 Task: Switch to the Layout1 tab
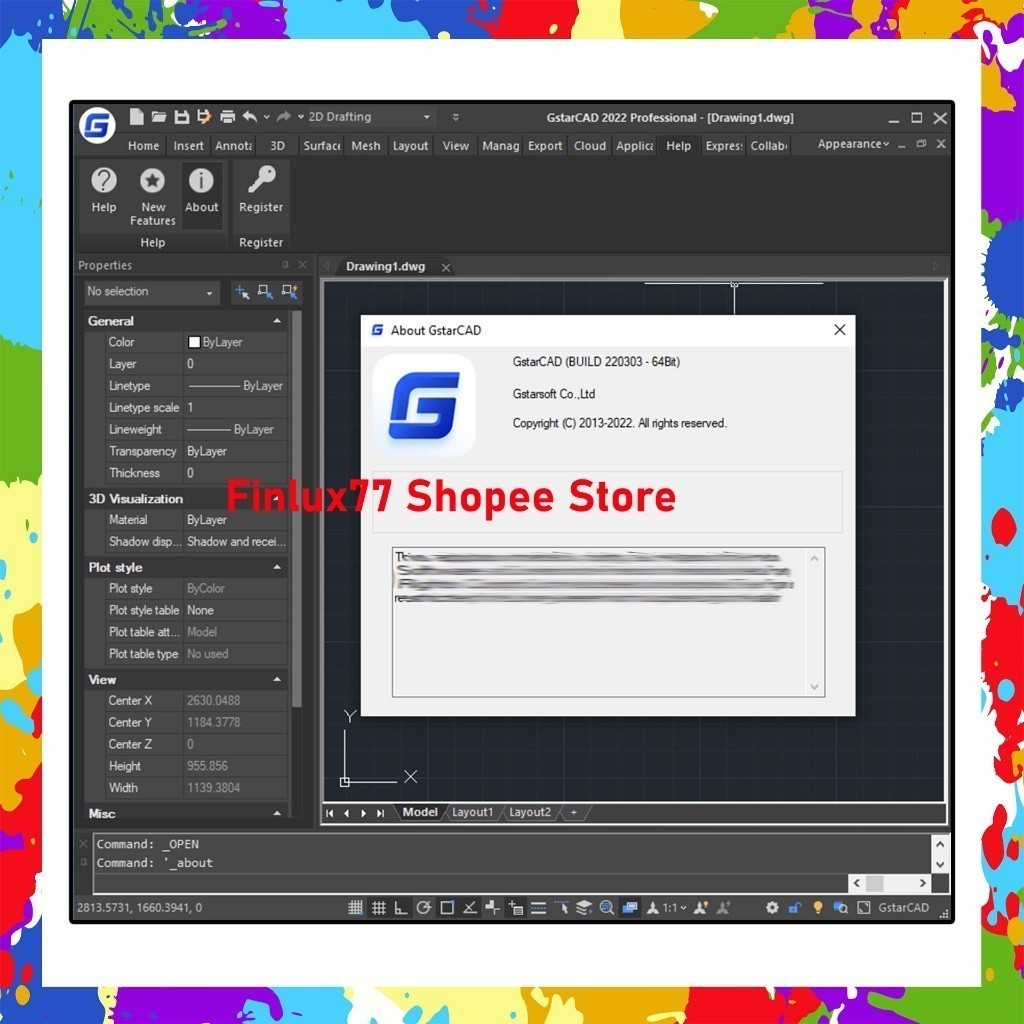pyautogui.click(x=473, y=812)
